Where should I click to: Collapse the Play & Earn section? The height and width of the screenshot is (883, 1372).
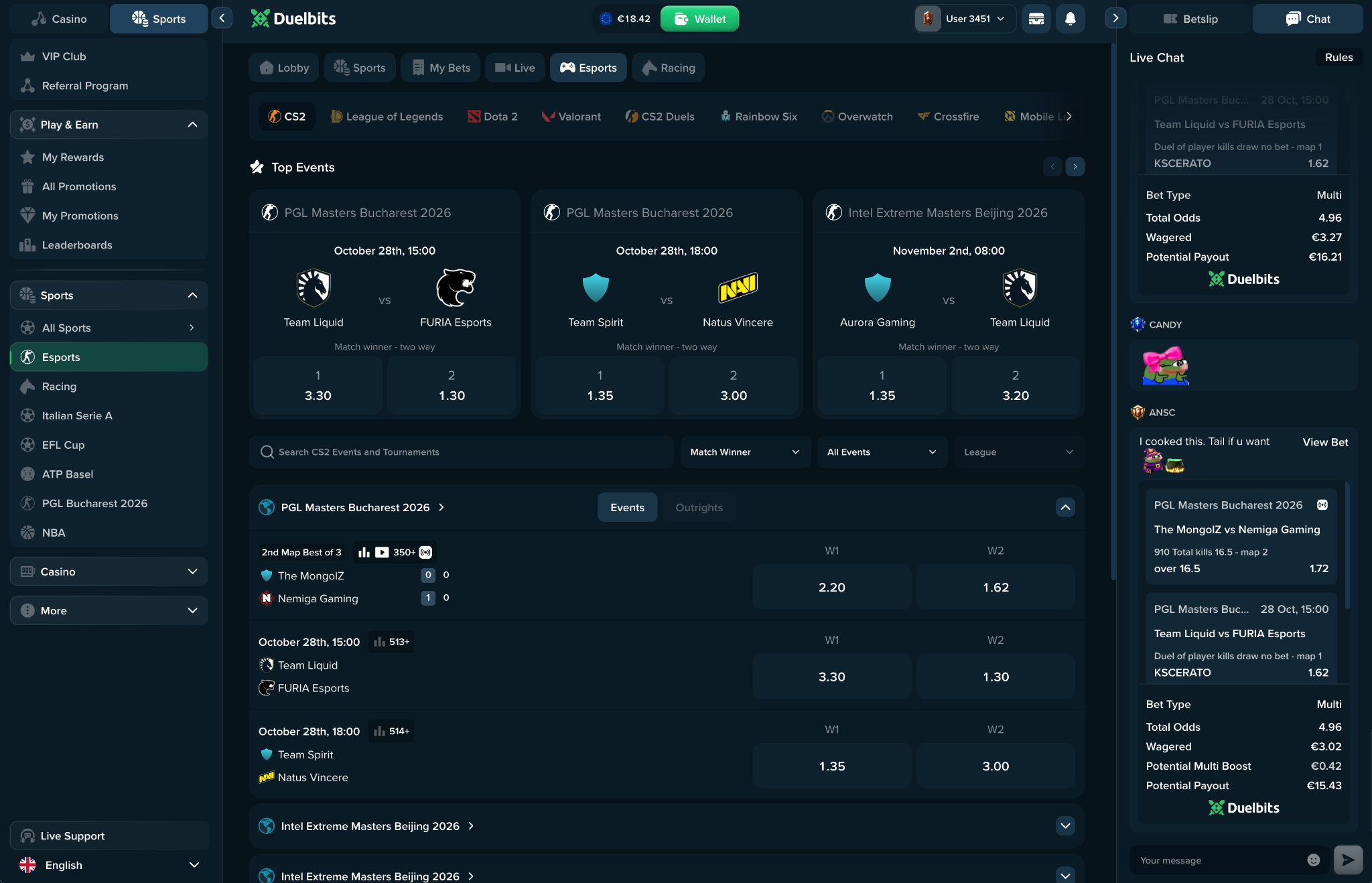click(x=192, y=125)
